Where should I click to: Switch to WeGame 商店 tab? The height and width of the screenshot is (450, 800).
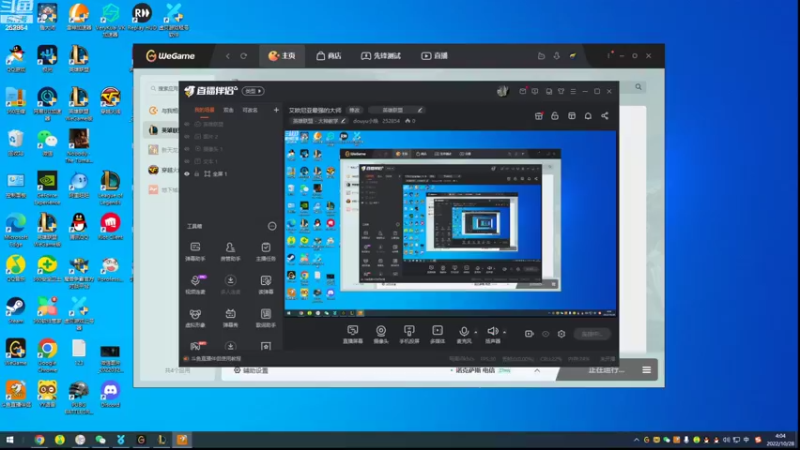click(329, 56)
